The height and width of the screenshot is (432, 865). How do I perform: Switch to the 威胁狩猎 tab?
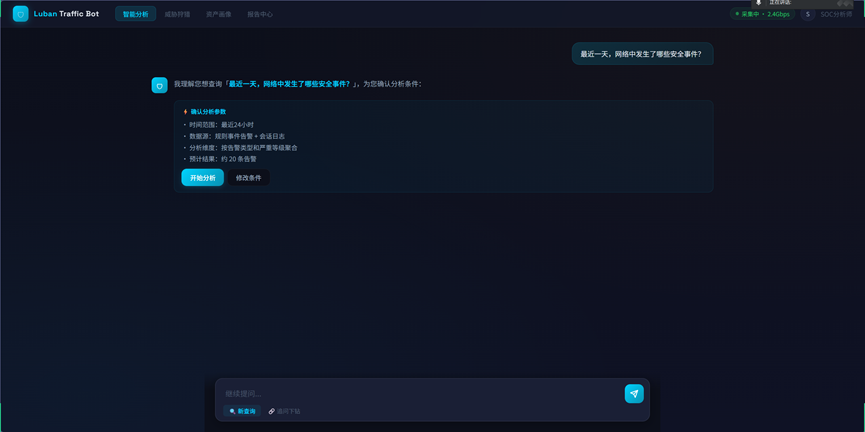177,14
